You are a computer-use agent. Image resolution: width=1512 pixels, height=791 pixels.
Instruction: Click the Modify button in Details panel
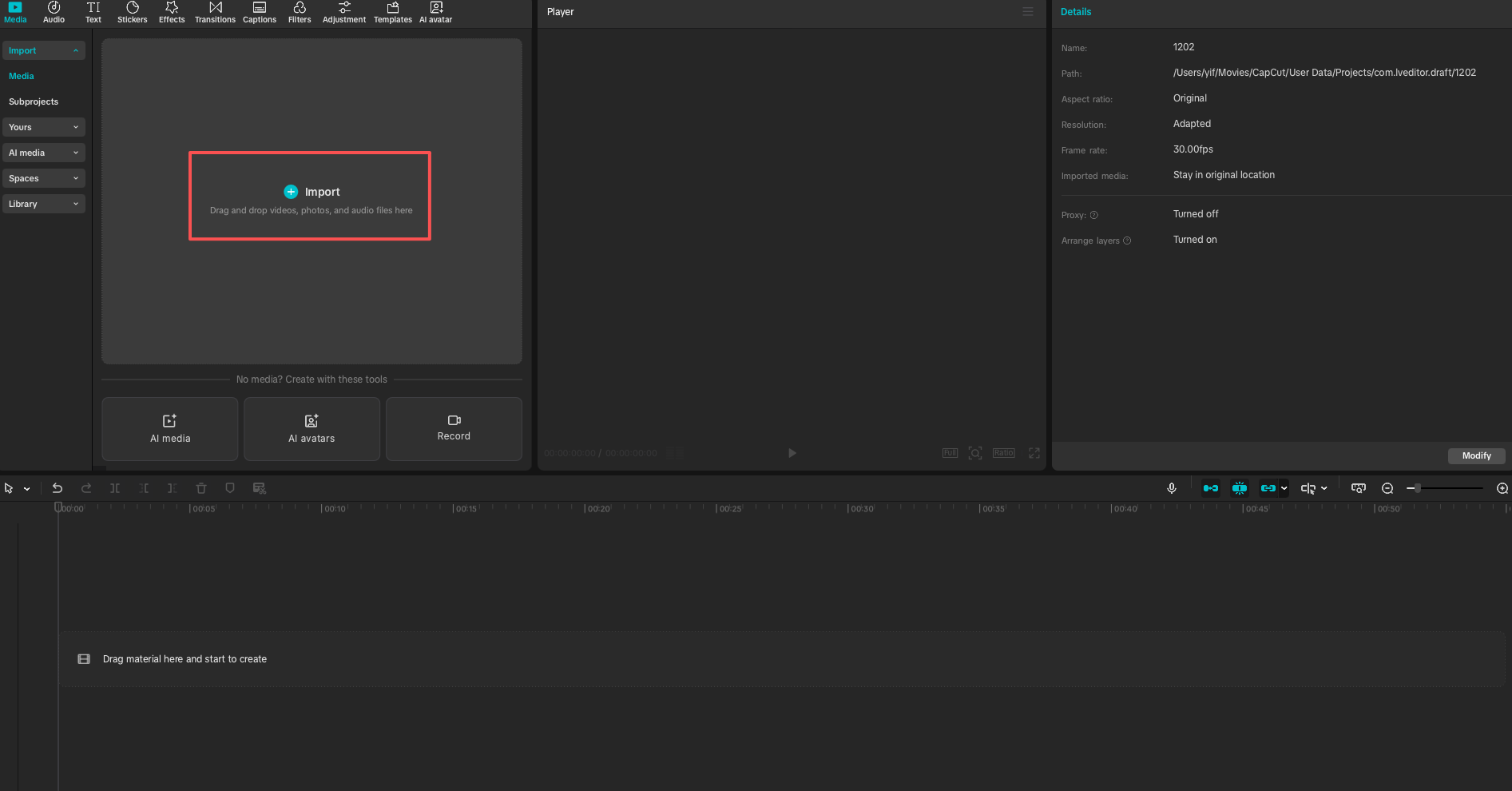(x=1476, y=455)
